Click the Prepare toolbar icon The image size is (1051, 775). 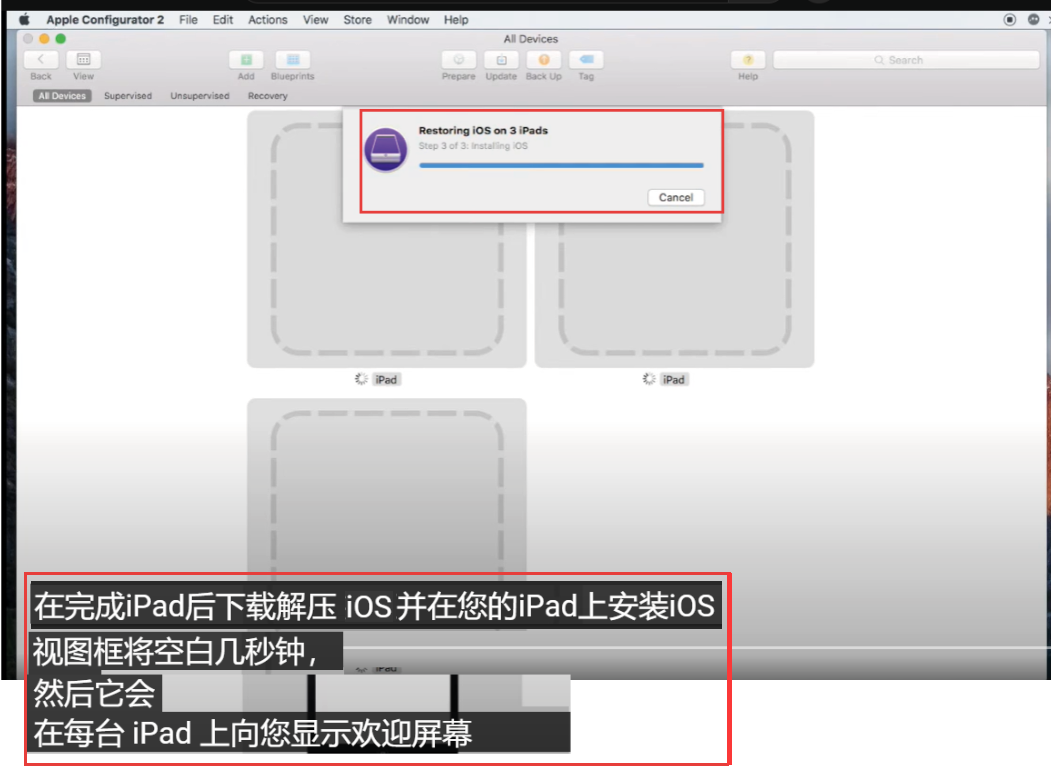pos(458,60)
